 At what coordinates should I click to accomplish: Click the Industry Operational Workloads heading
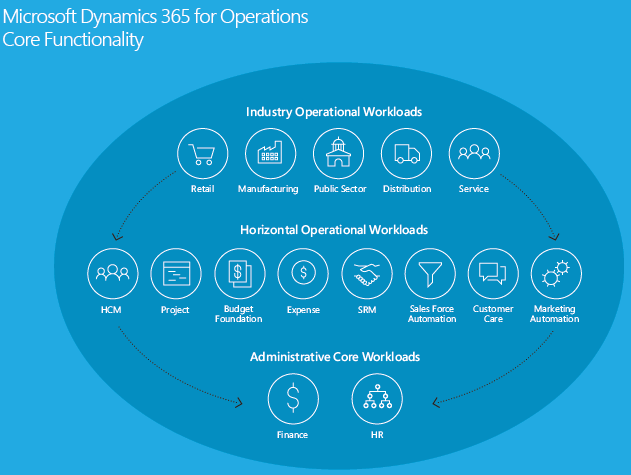coord(334,112)
